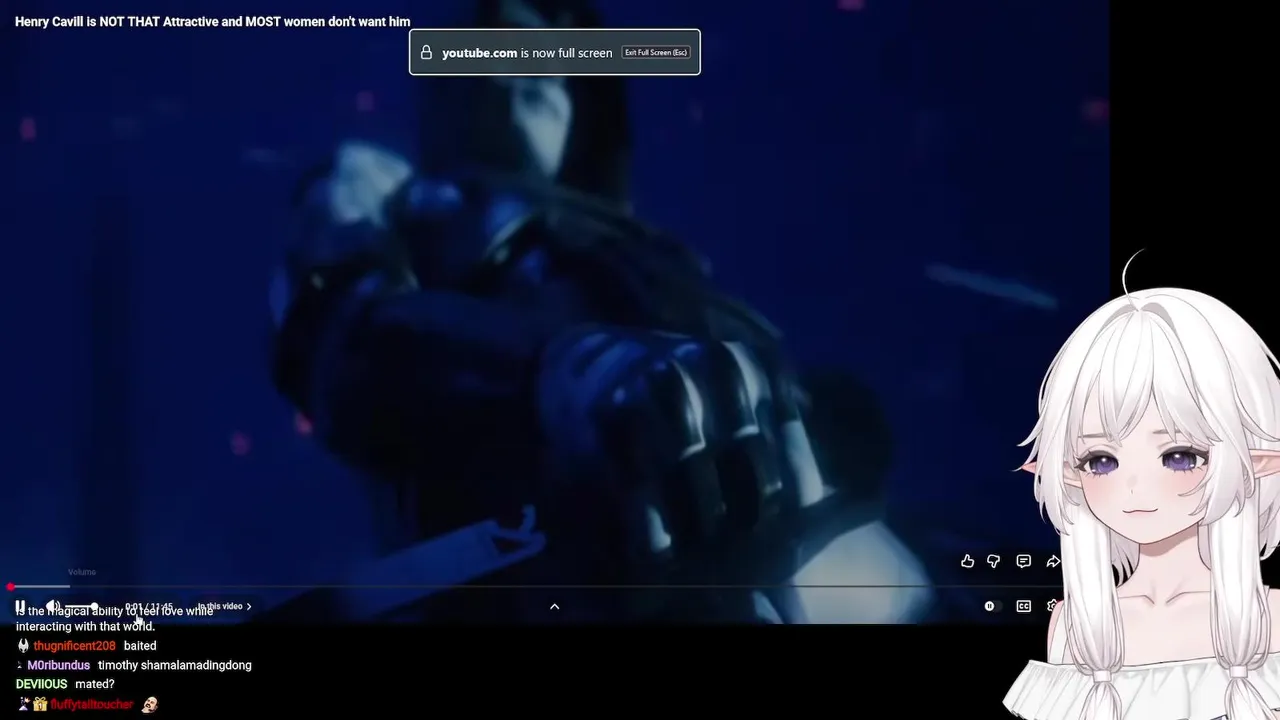Select chat username DEVIIOUS

point(41,684)
